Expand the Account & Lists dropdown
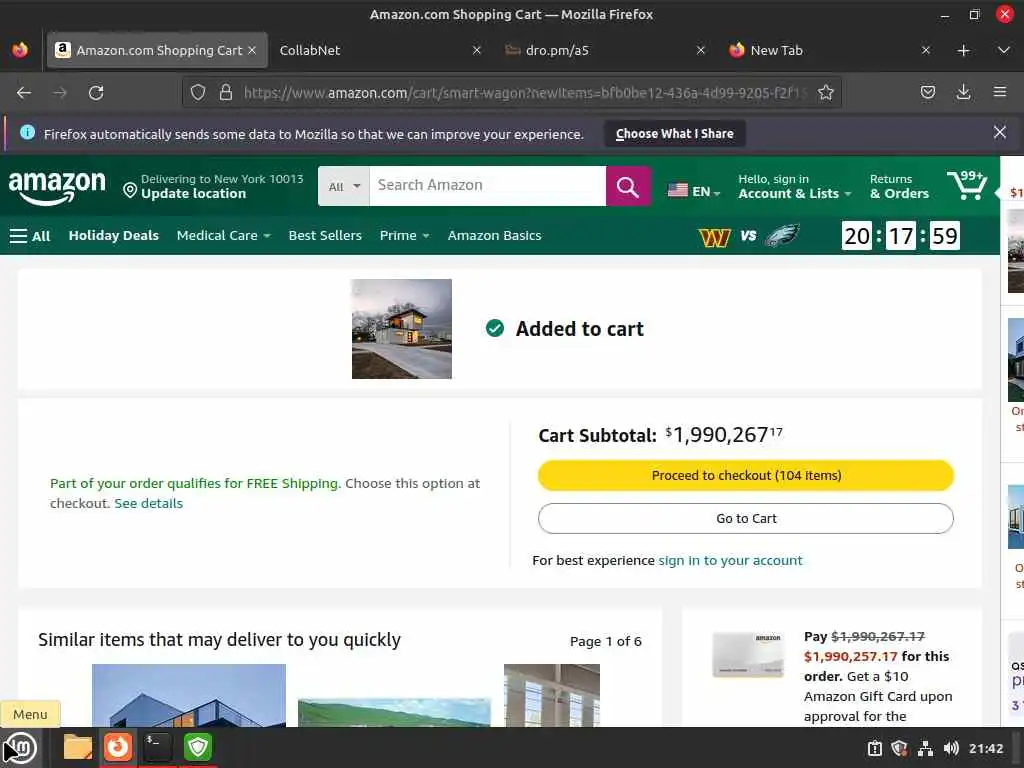This screenshot has width=1024, height=768. pos(795,186)
